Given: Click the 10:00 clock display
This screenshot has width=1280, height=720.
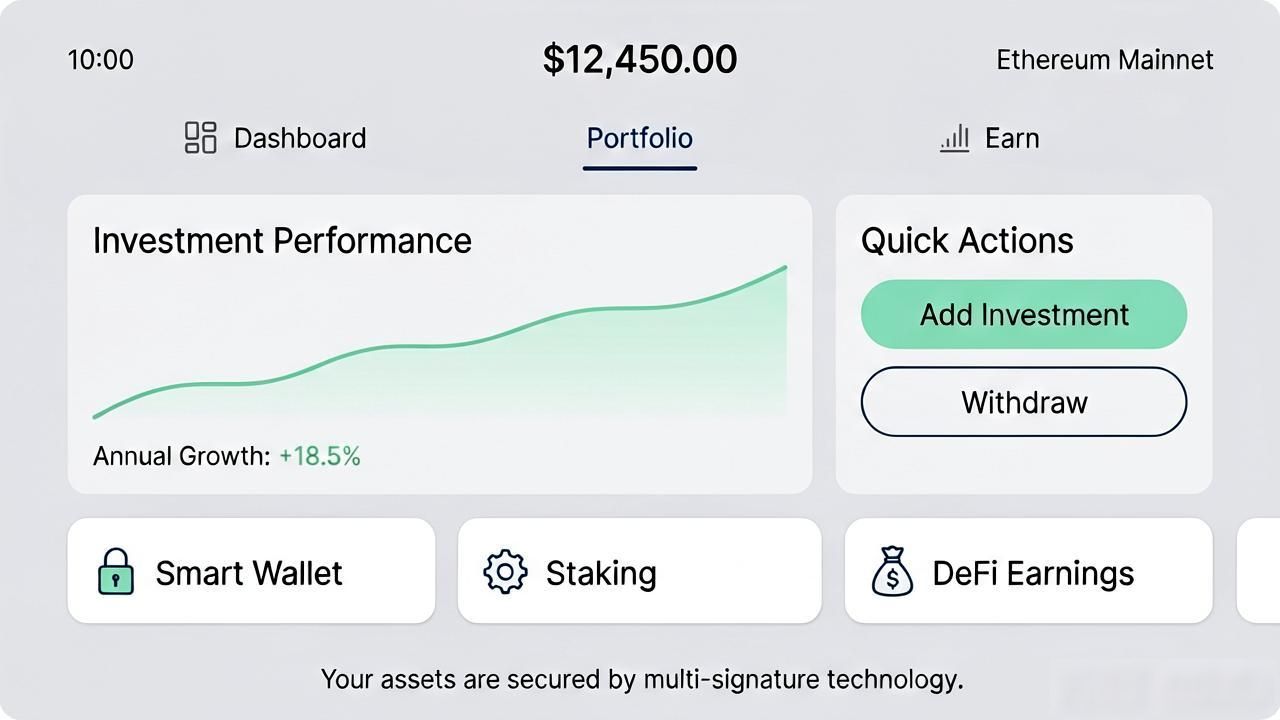Looking at the screenshot, I should coord(100,60).
